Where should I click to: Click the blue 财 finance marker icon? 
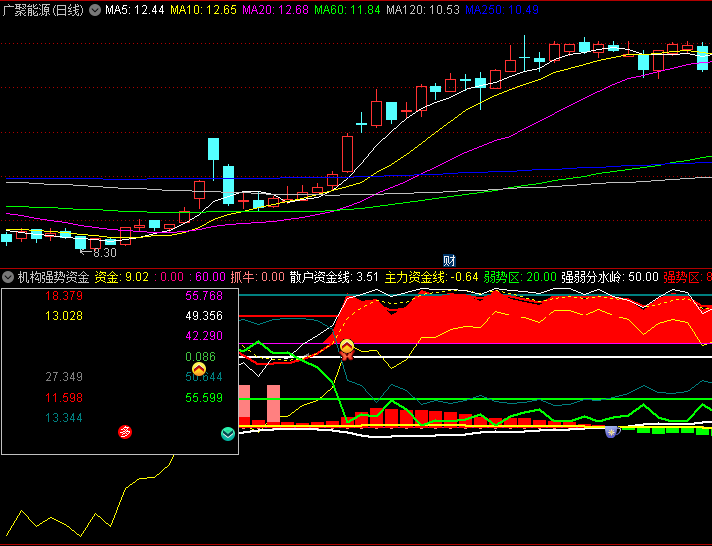coord(449,261)
